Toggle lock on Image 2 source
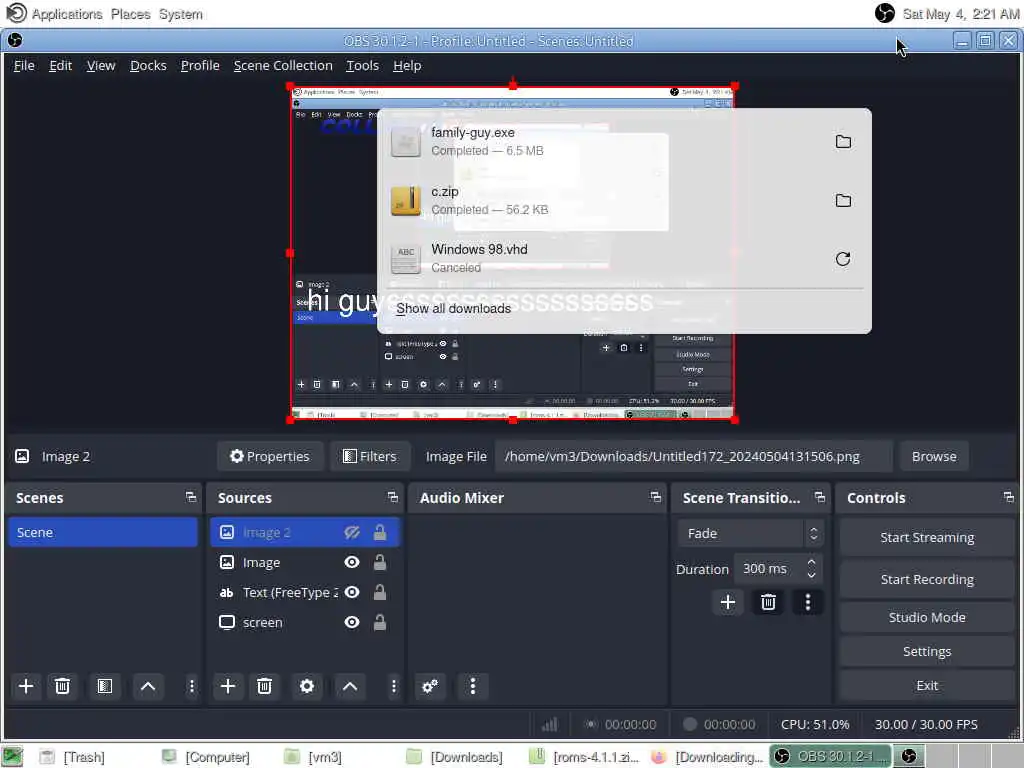The height and width of the screenshot is (768, 1024). click(x=379, y=533)
